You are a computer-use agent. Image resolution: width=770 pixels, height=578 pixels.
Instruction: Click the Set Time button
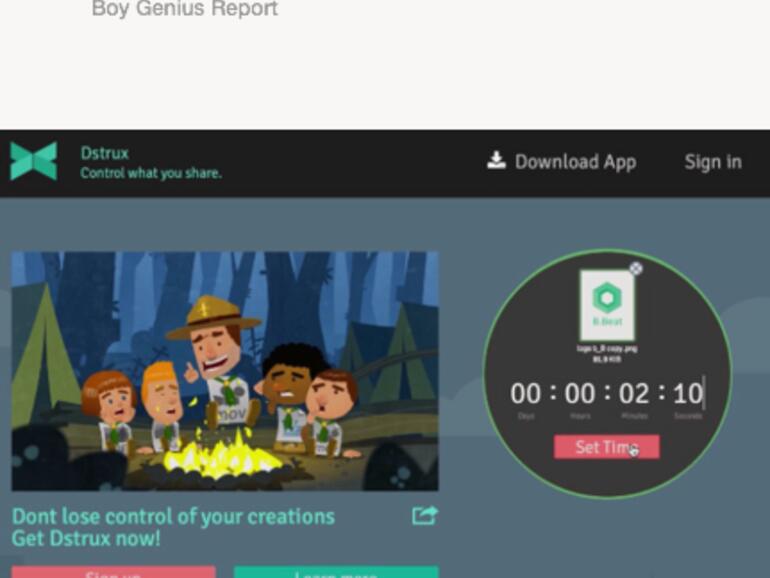pos(606,447)
